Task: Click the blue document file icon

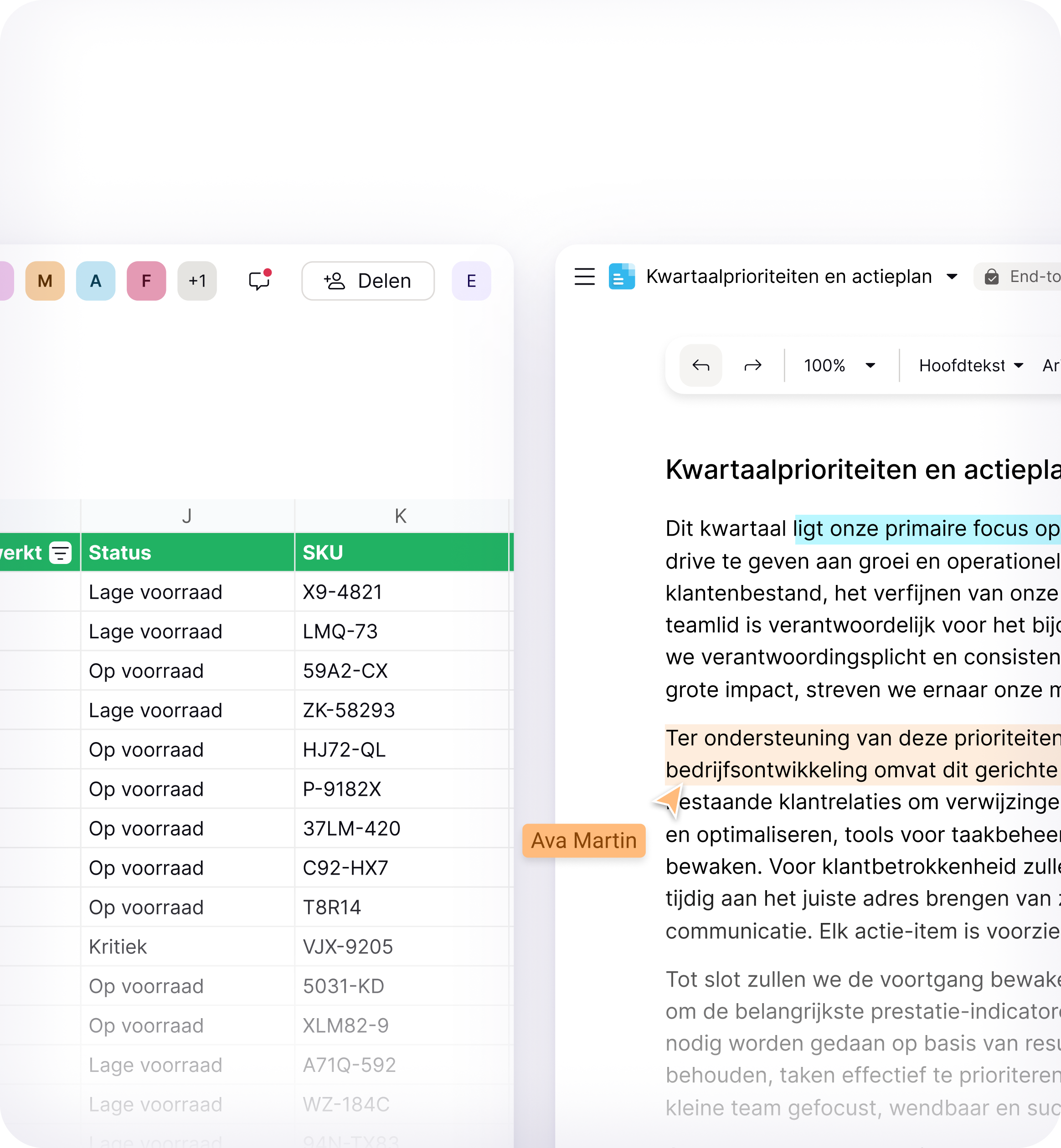Action: coord(622,276)
